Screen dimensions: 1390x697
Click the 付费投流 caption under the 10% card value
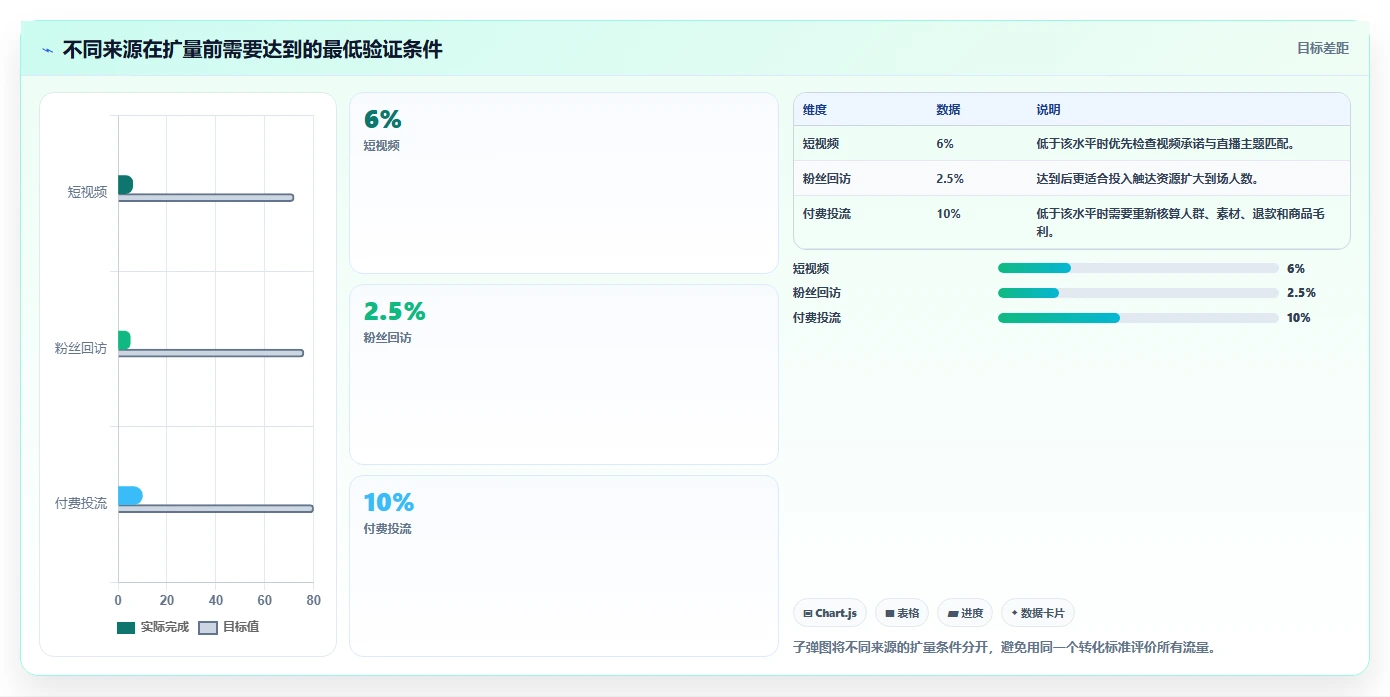pos(387,528)
